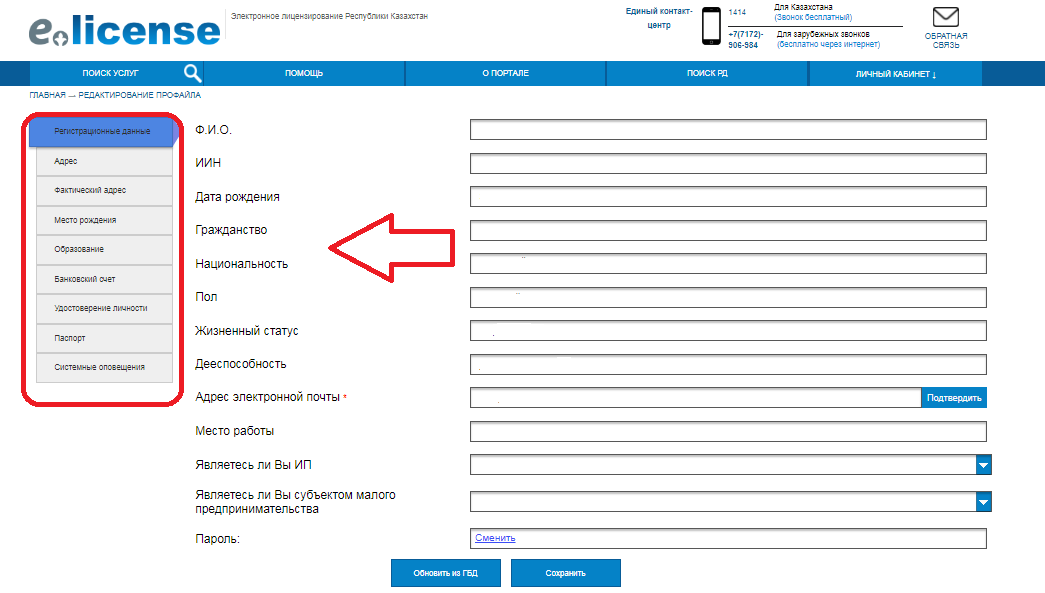The height and width of the screenshot is (593, 1045).
Task: Click the 'Сохранить' button
Action: [565, 573]
